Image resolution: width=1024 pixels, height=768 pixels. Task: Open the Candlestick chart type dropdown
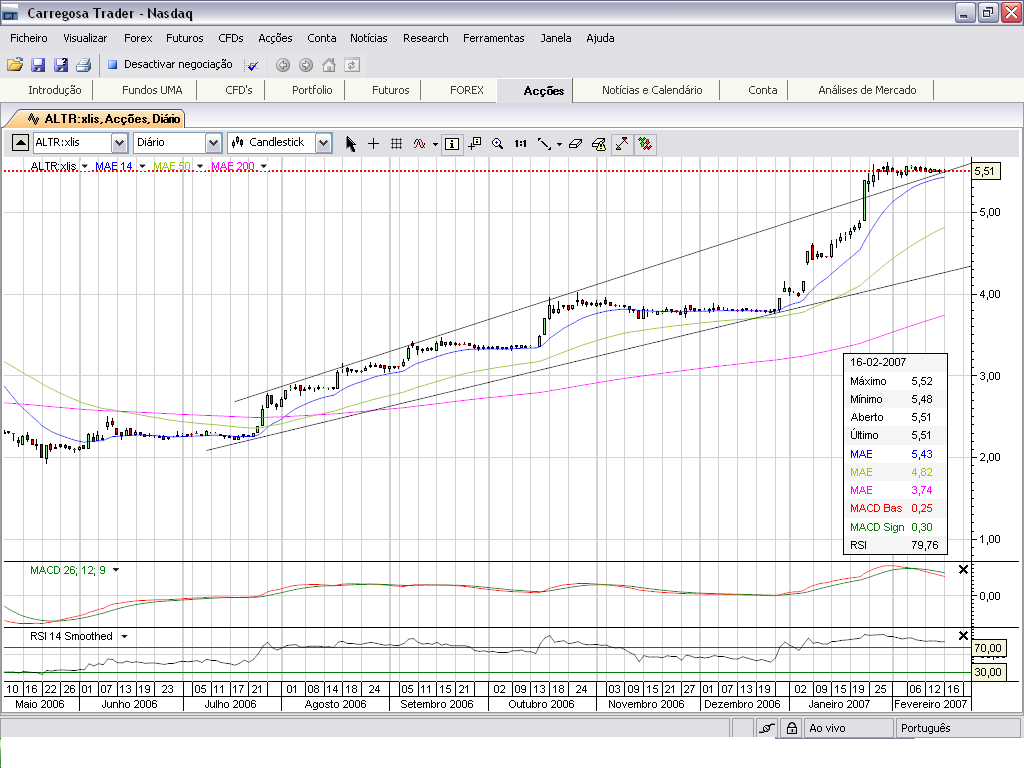click(323, 143)
